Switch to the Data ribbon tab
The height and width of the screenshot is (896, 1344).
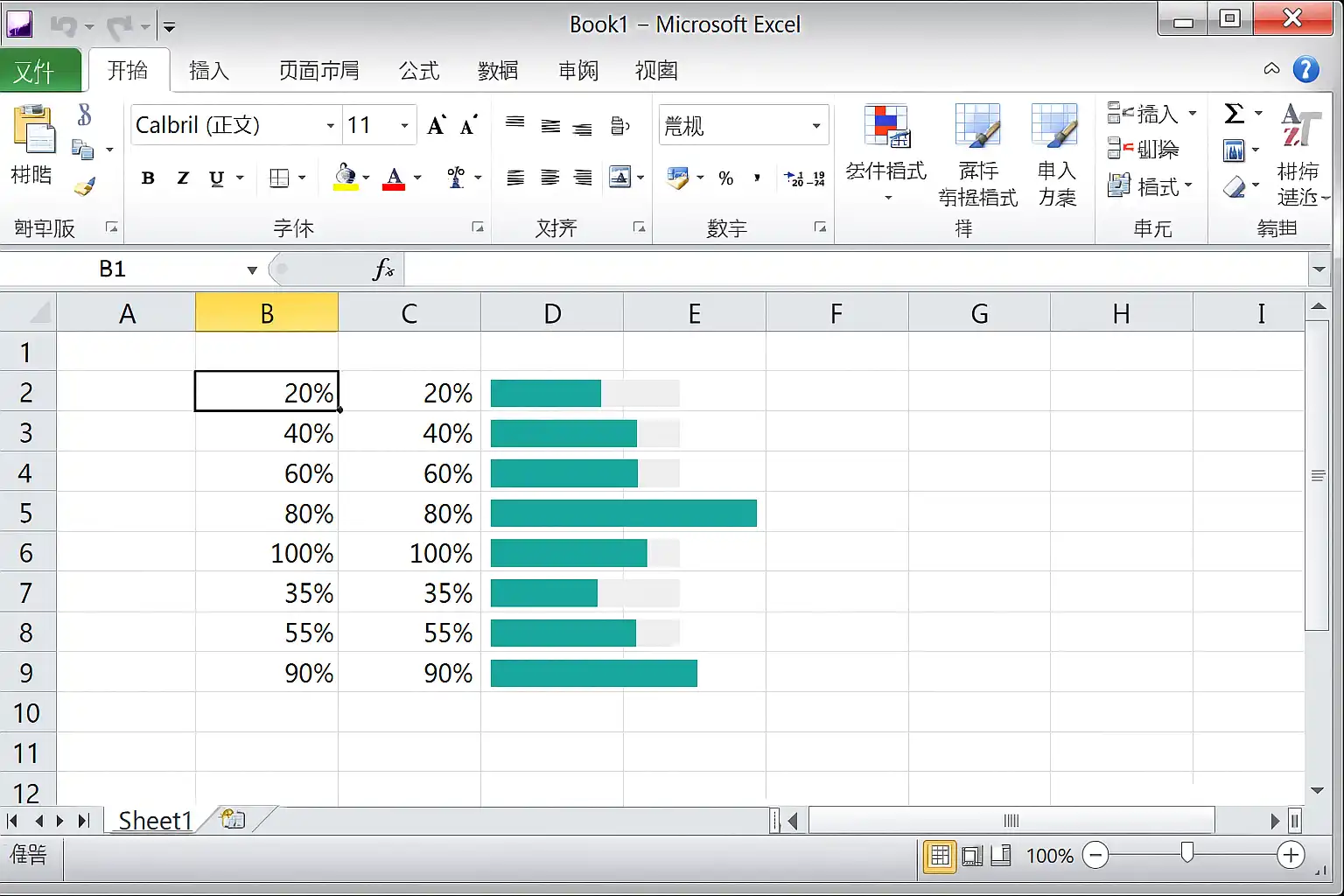pyautogui.click(x=498, y=71)
